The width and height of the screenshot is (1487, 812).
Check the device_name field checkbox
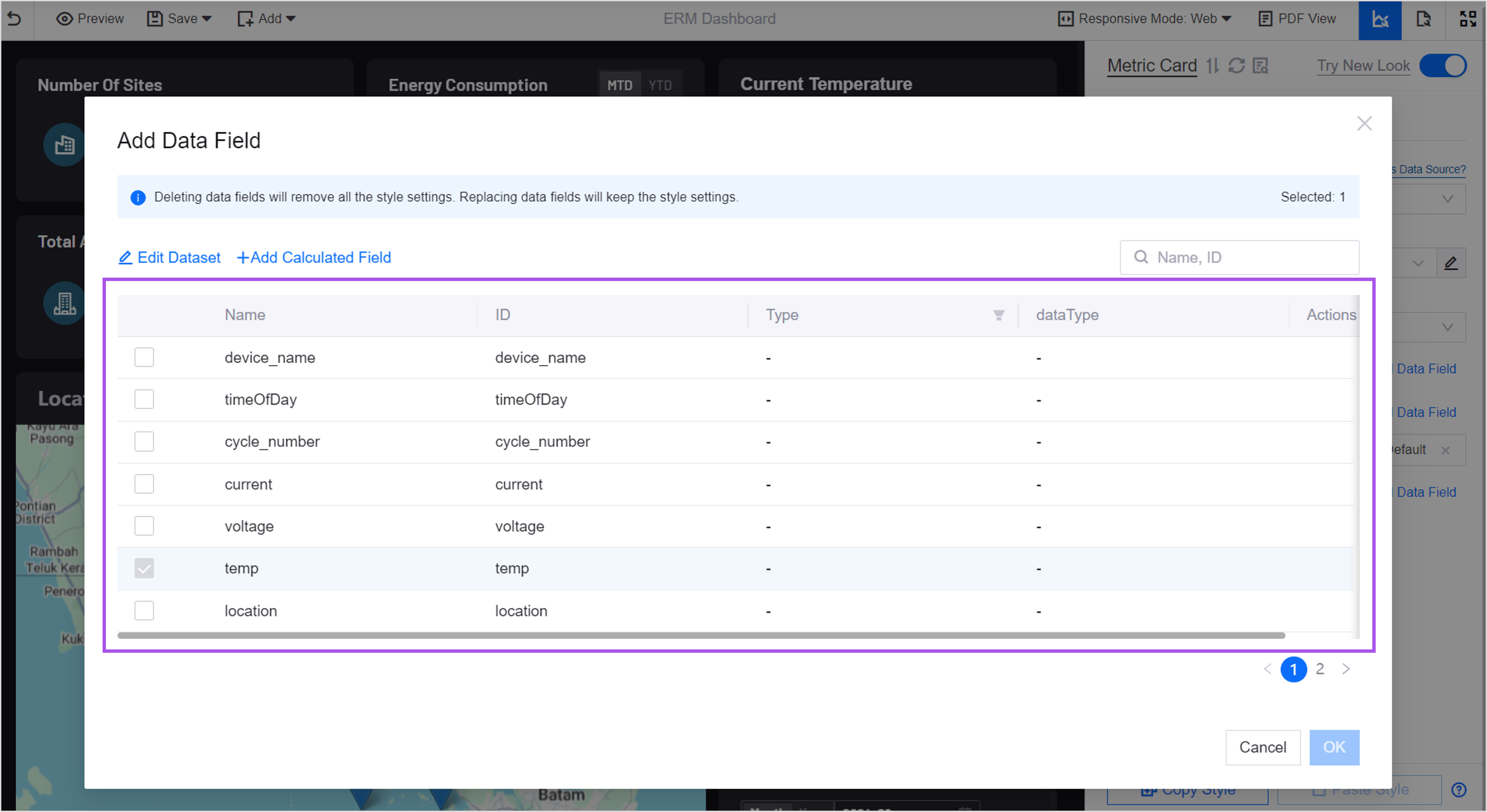point(144,357)
